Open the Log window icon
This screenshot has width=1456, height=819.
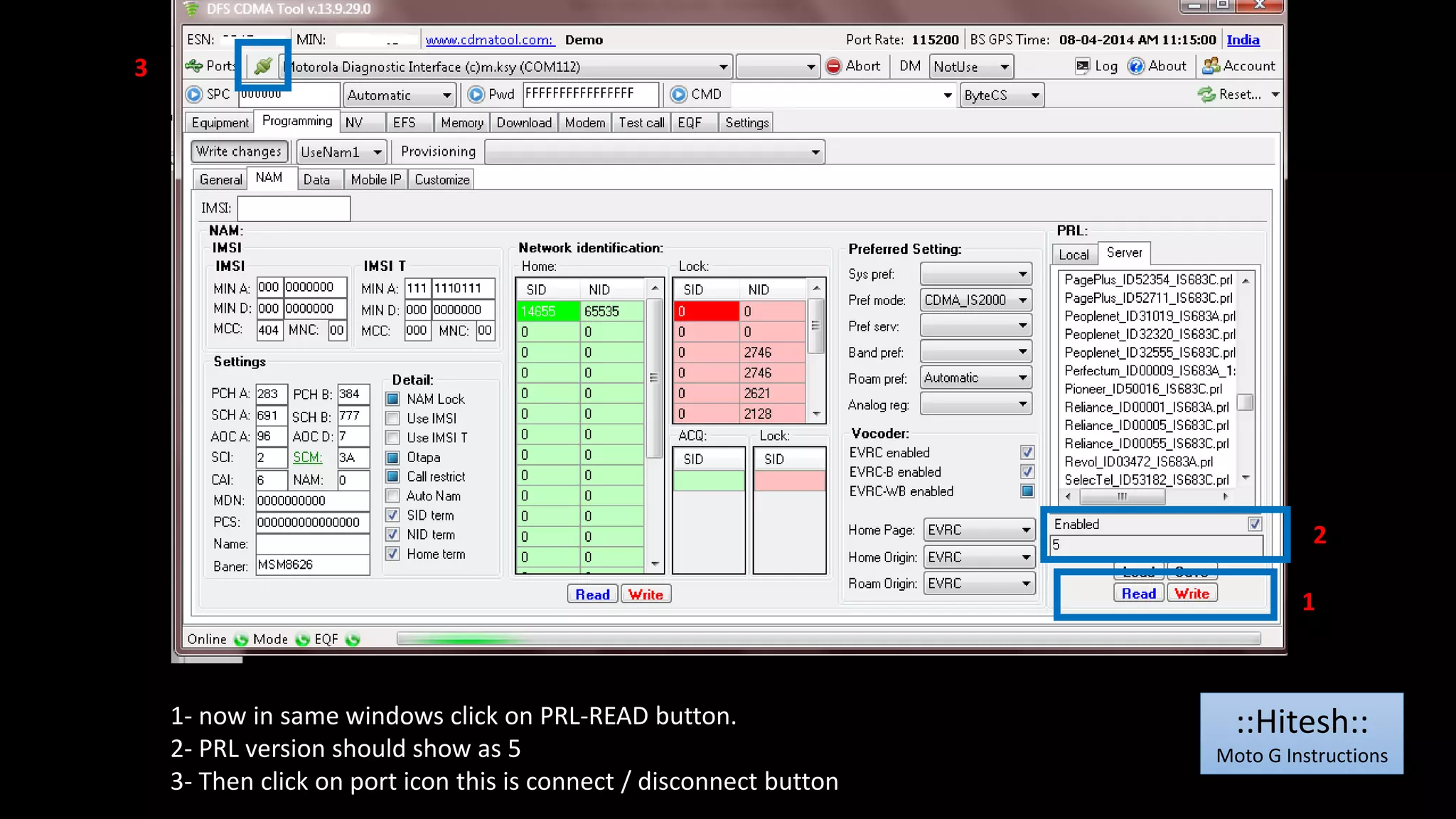1082,66
